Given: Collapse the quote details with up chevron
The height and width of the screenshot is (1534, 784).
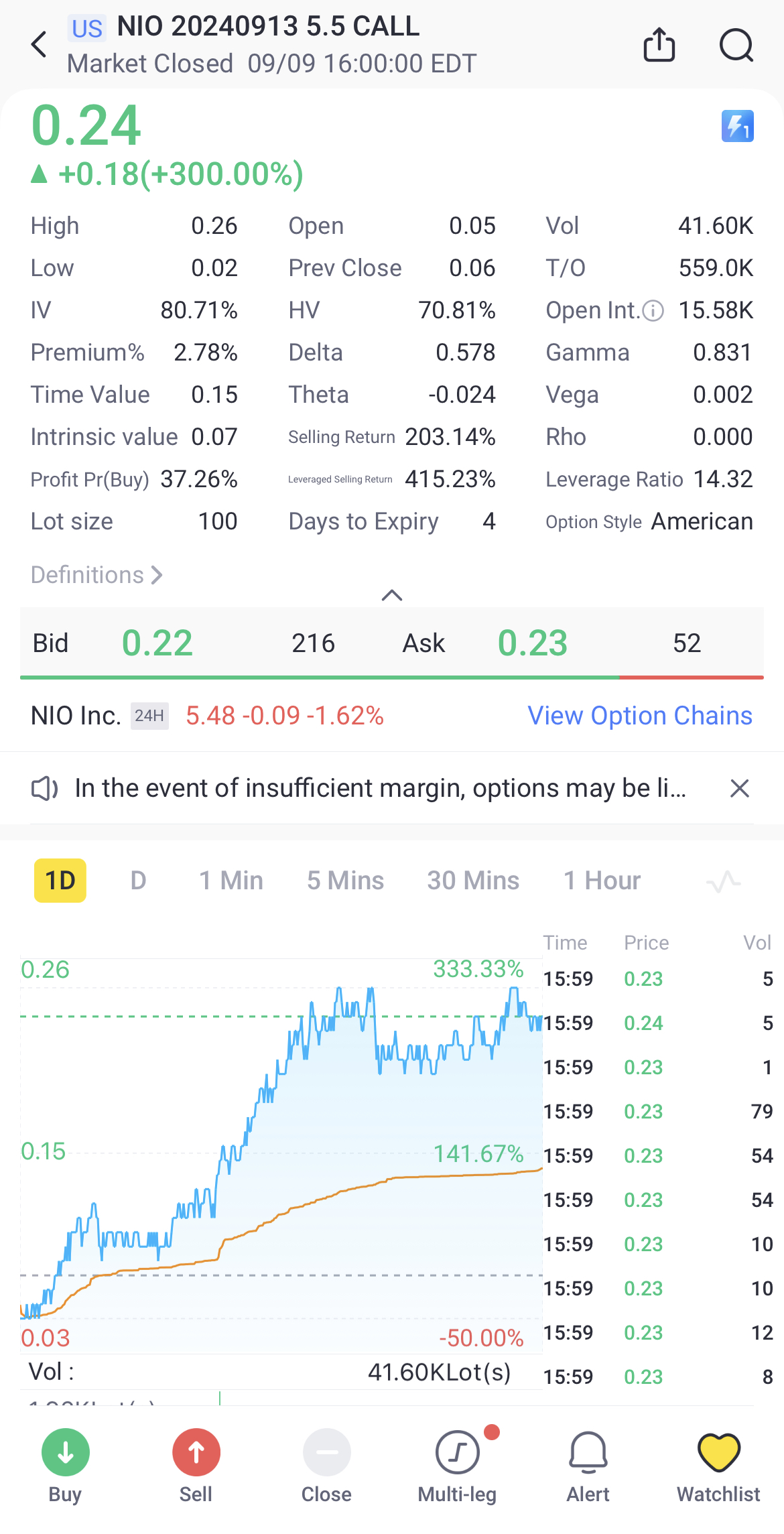Looking at the screenshot, I should click(392, 595).
